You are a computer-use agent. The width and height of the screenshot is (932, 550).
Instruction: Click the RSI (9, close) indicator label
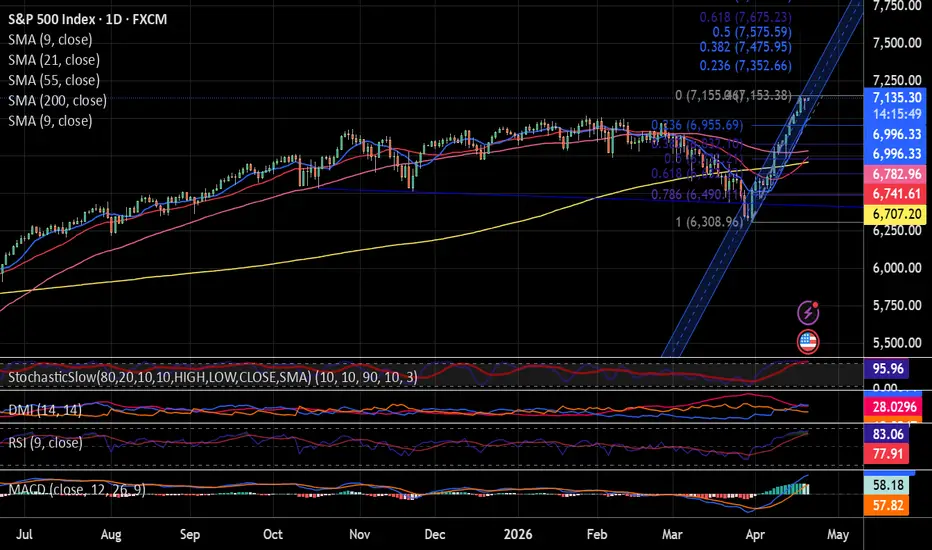point(46,443)
